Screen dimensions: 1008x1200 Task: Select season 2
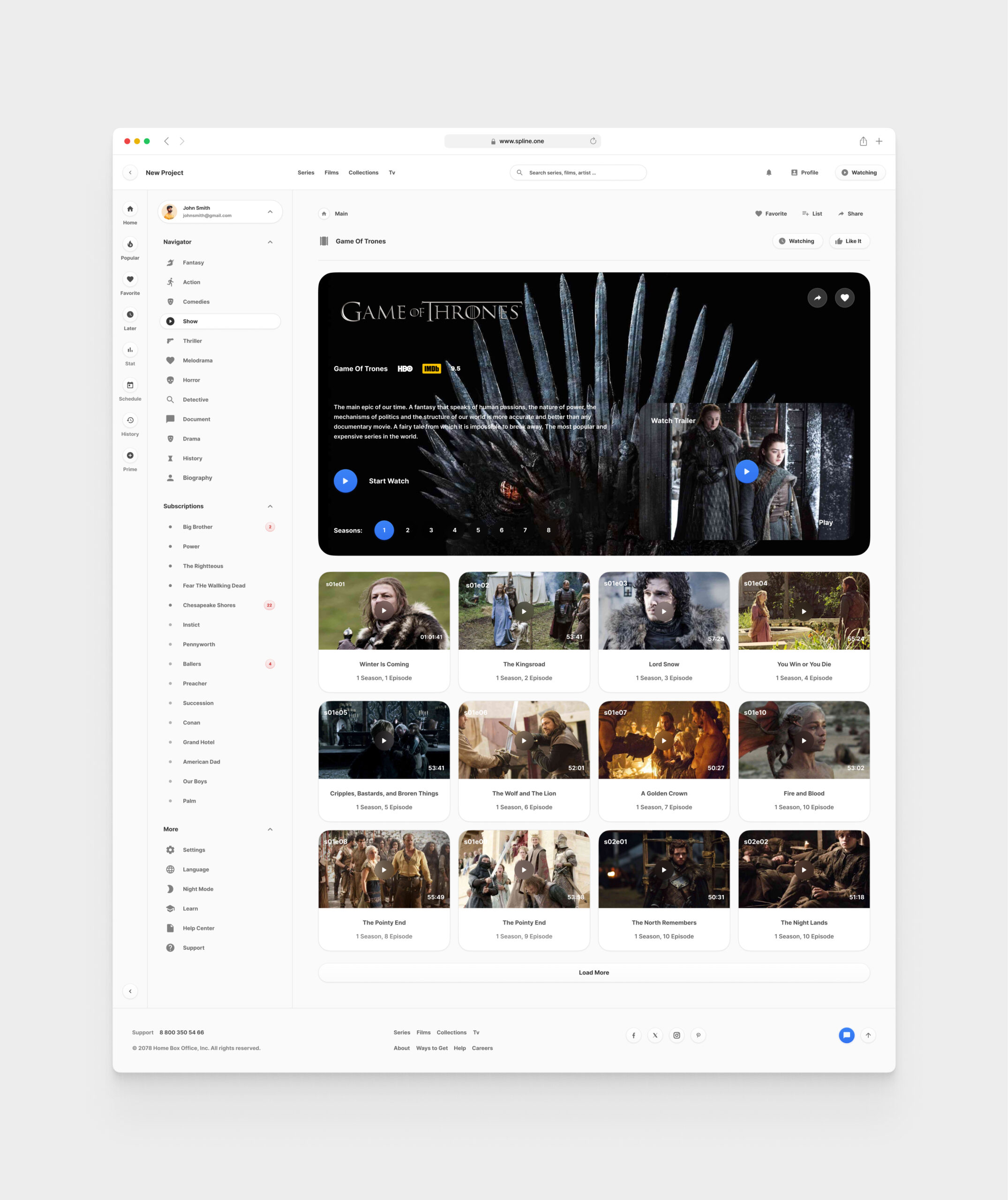[x=407, y=530]
